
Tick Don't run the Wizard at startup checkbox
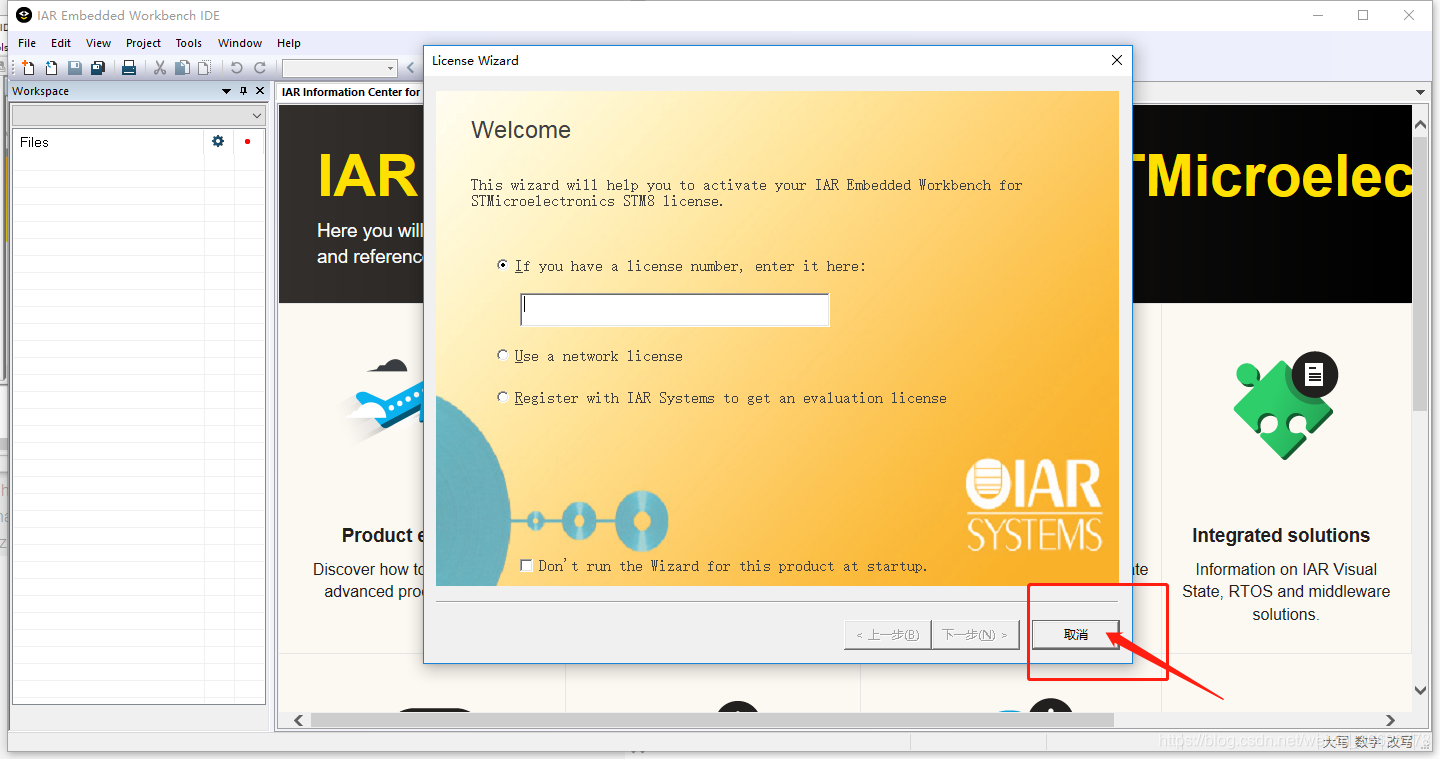527,566
